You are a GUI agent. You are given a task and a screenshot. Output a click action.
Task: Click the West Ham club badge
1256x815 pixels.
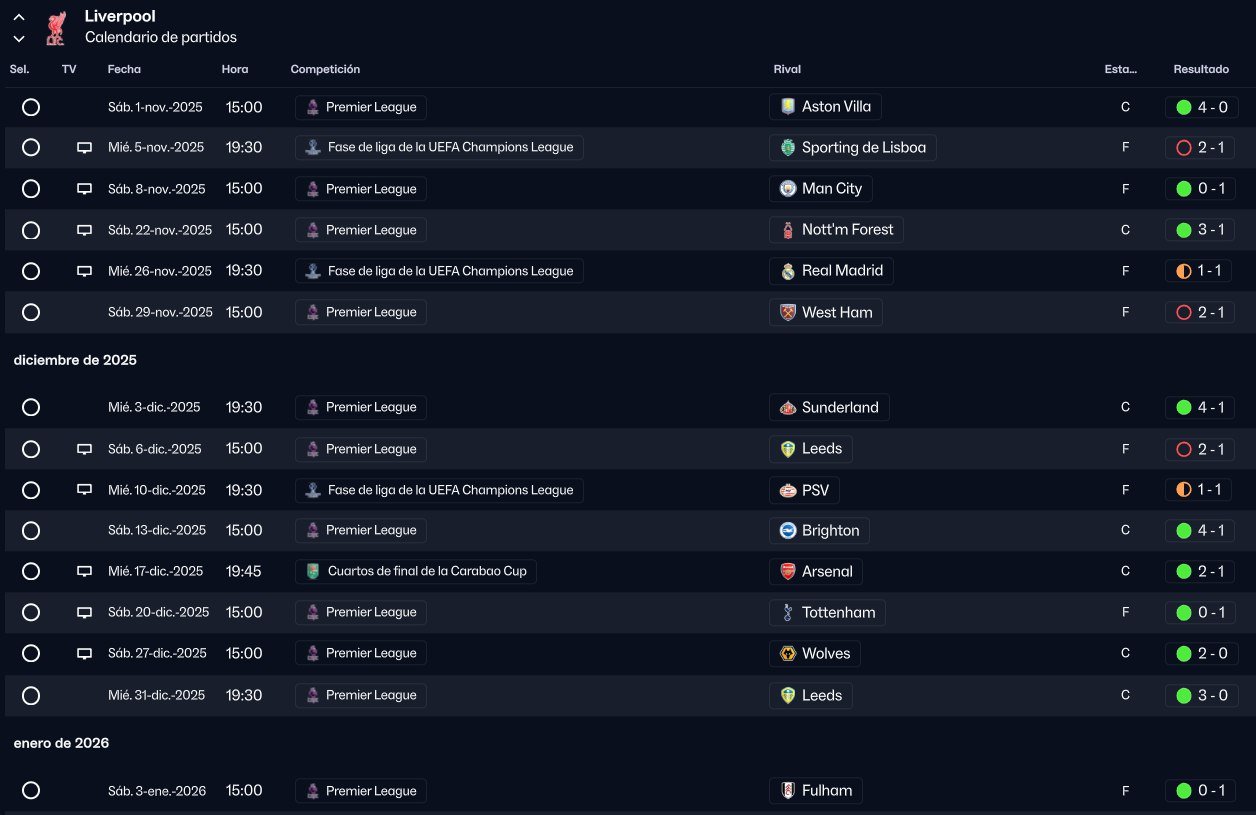click(x=787, y=312)
